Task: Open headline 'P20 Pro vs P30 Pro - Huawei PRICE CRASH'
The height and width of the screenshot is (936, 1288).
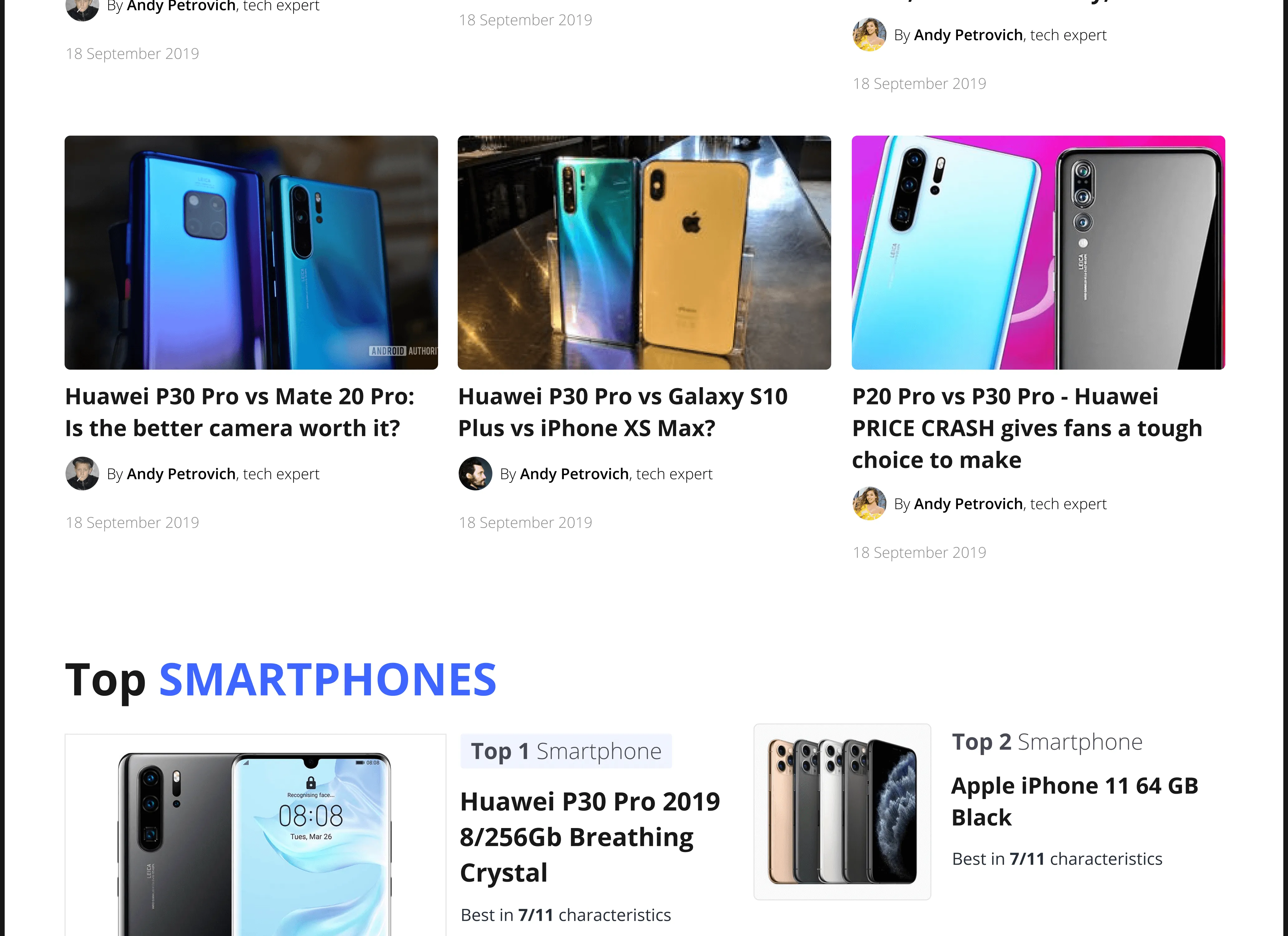Action: (x=1027, y=428)
